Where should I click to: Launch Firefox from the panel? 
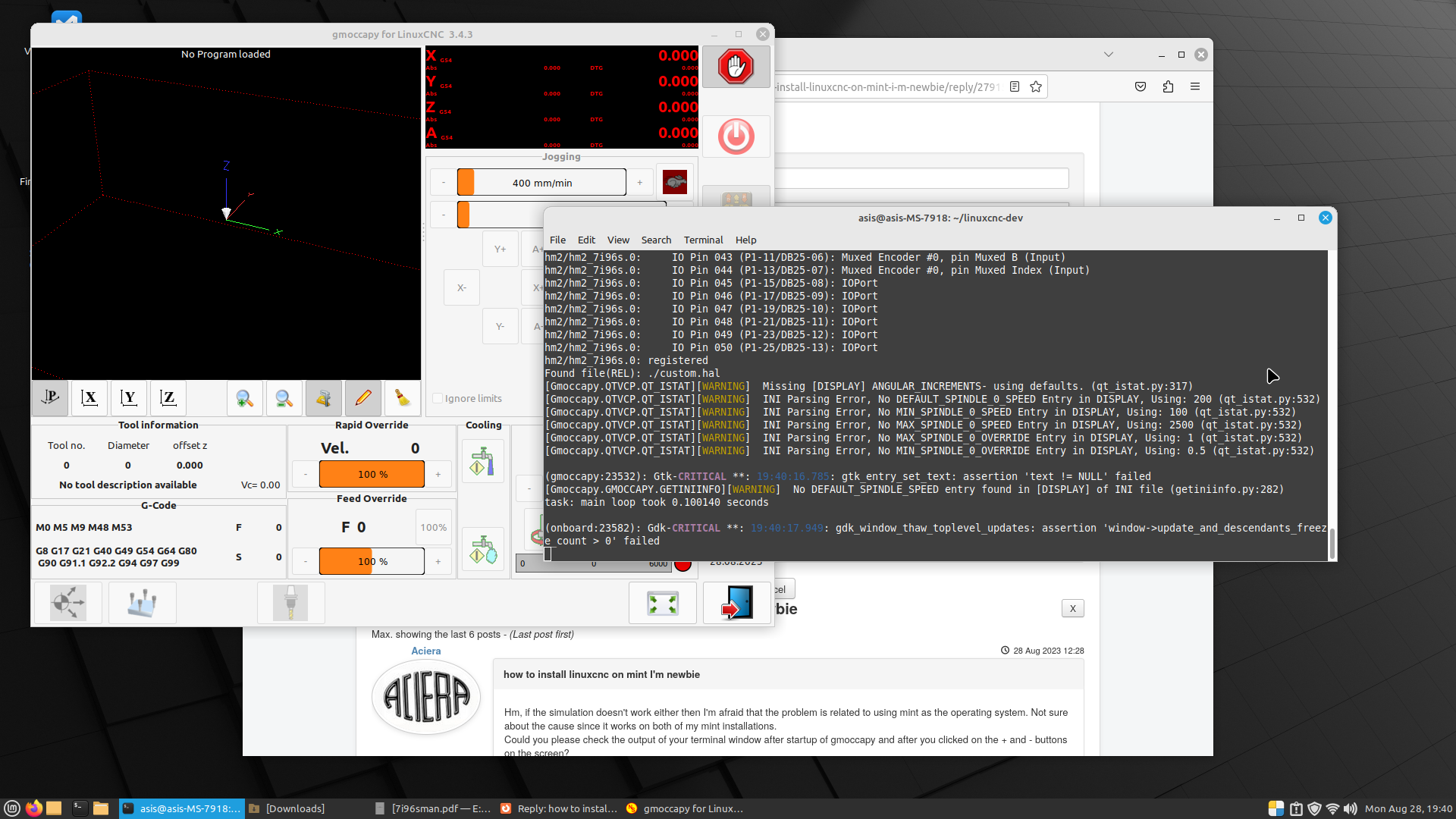33,808
